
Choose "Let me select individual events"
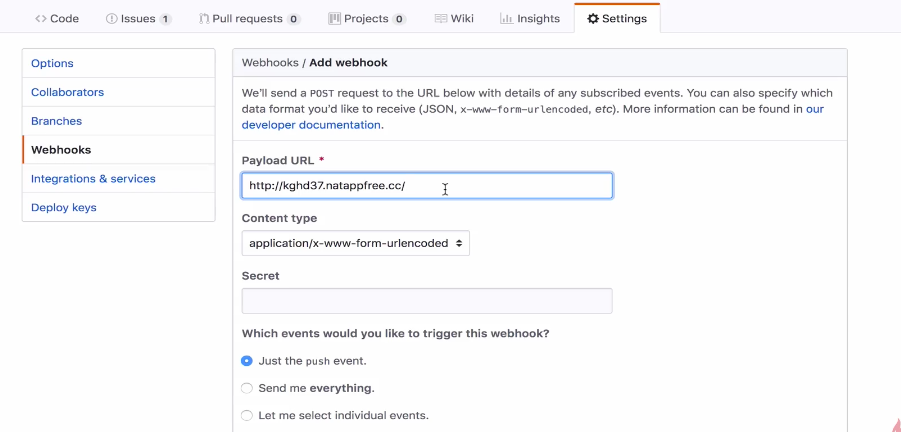pos(247,415)
